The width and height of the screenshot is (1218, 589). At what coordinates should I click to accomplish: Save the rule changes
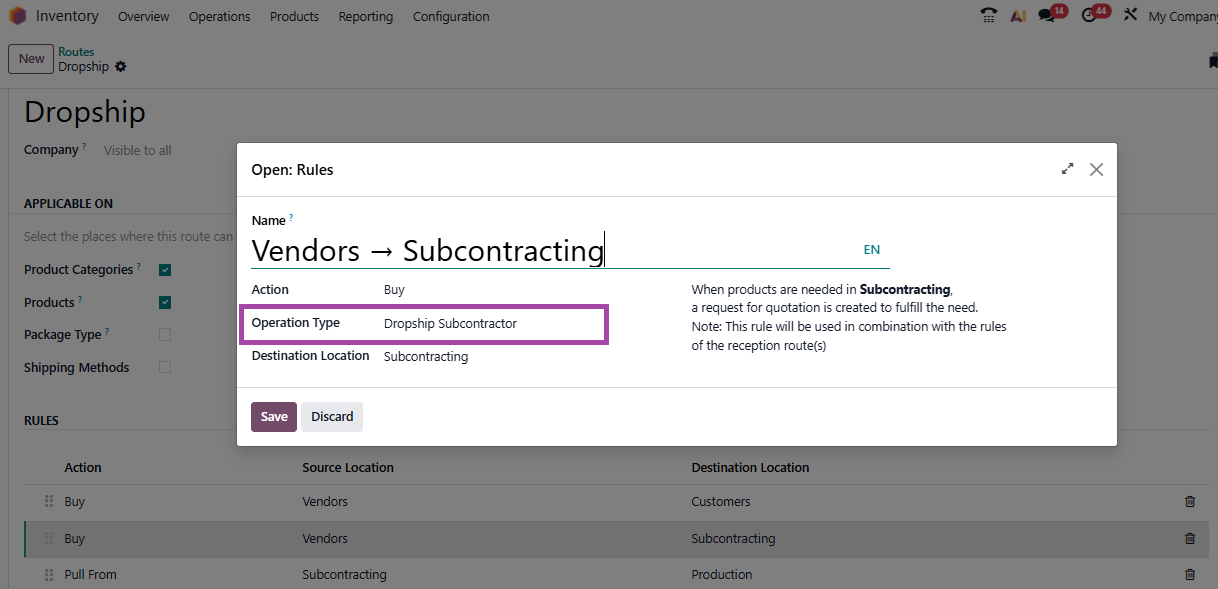273,417
